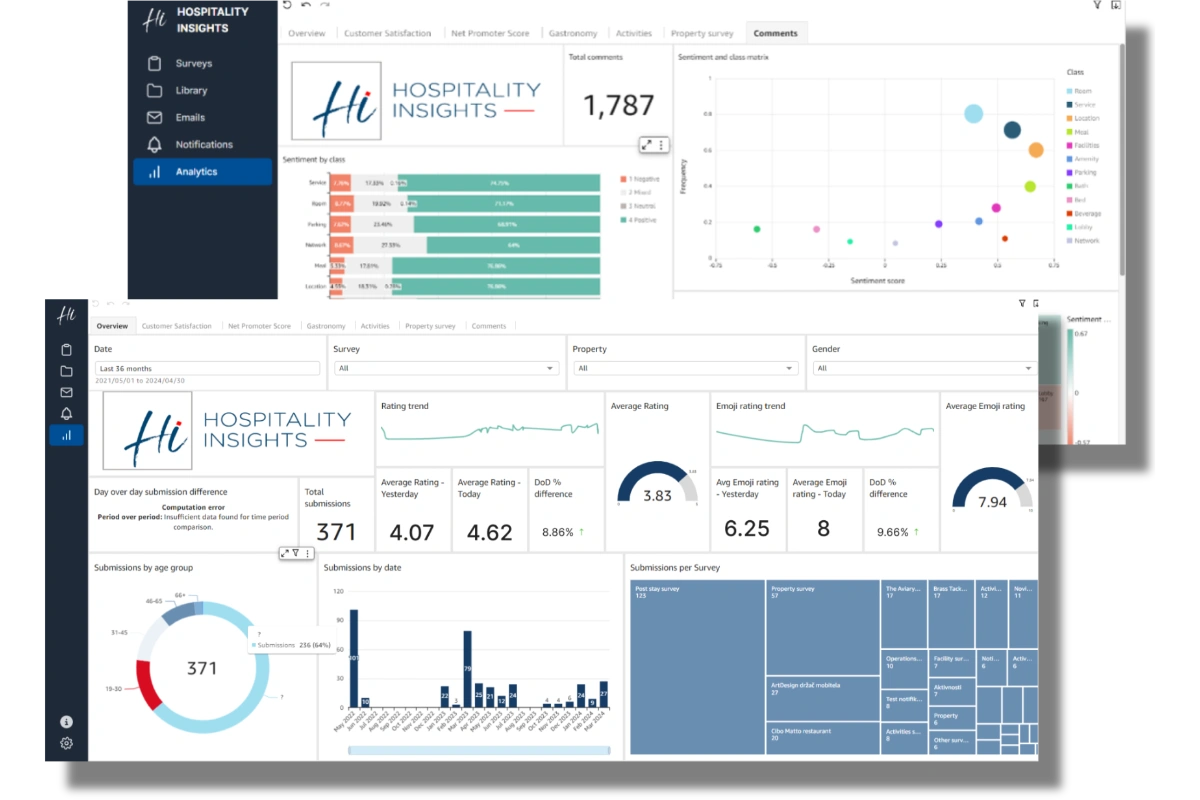This screenshot has width=1200, height=800.
Task: Toggle the '4 Positive' sentiment legend entry
Action: coord(642,219)
